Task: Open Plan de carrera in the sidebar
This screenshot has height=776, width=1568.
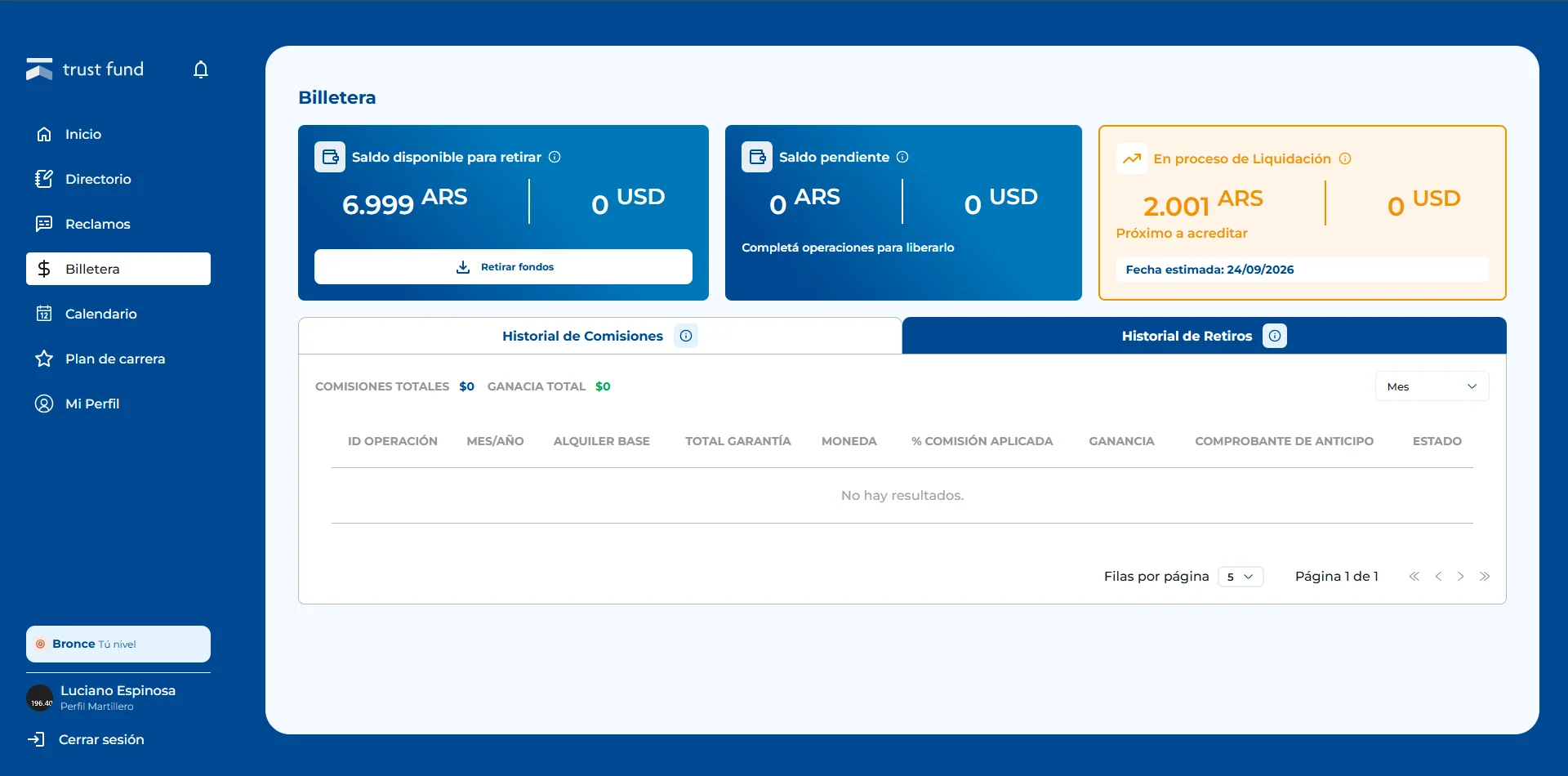Action: click(x=118, y=359)
